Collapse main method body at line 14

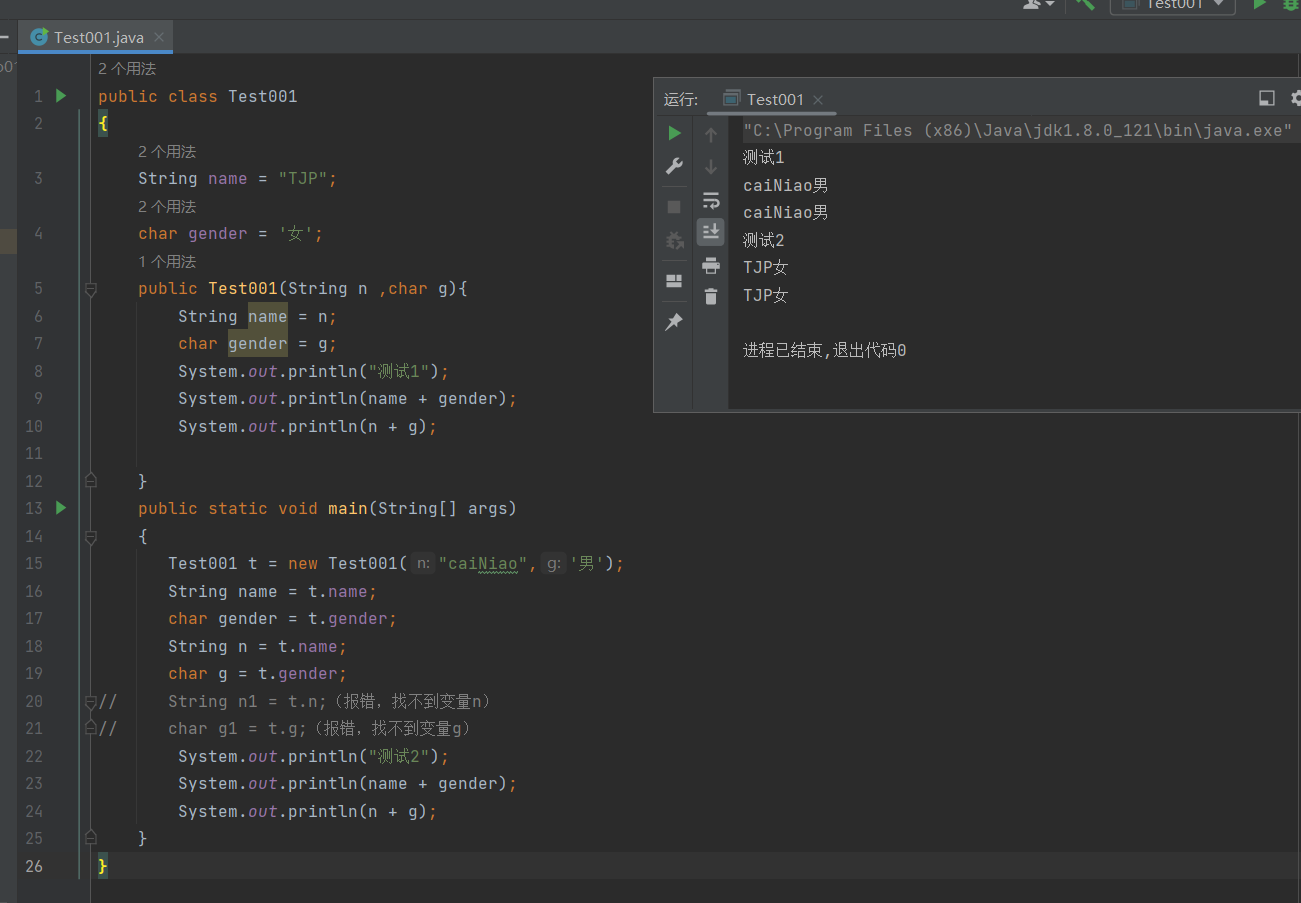pos(91,537)
